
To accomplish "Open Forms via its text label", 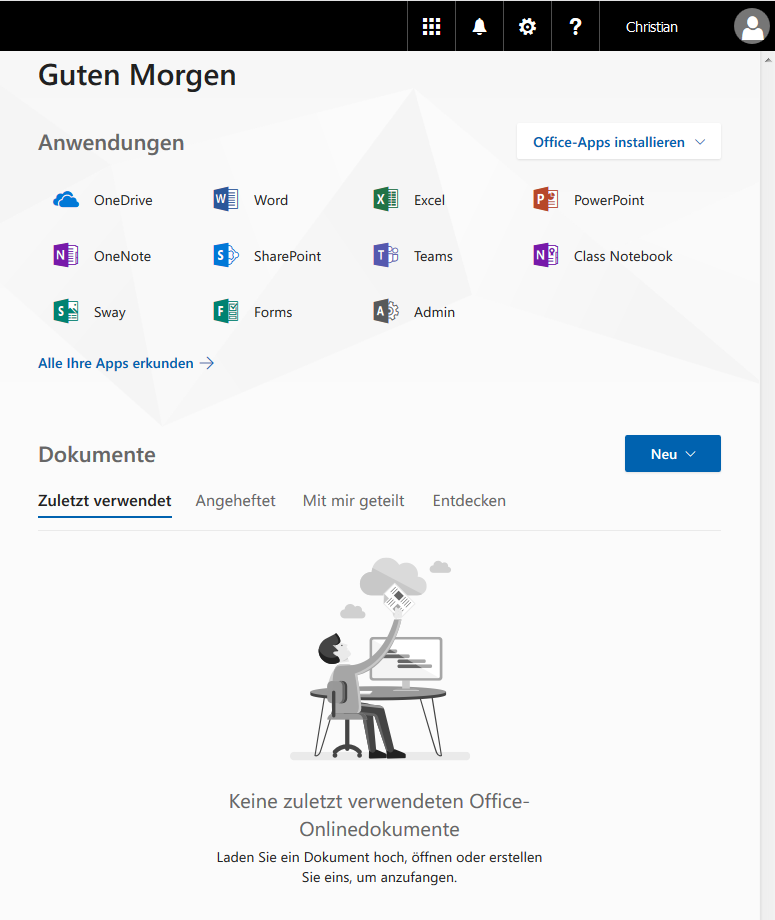I will pos(273,312).
